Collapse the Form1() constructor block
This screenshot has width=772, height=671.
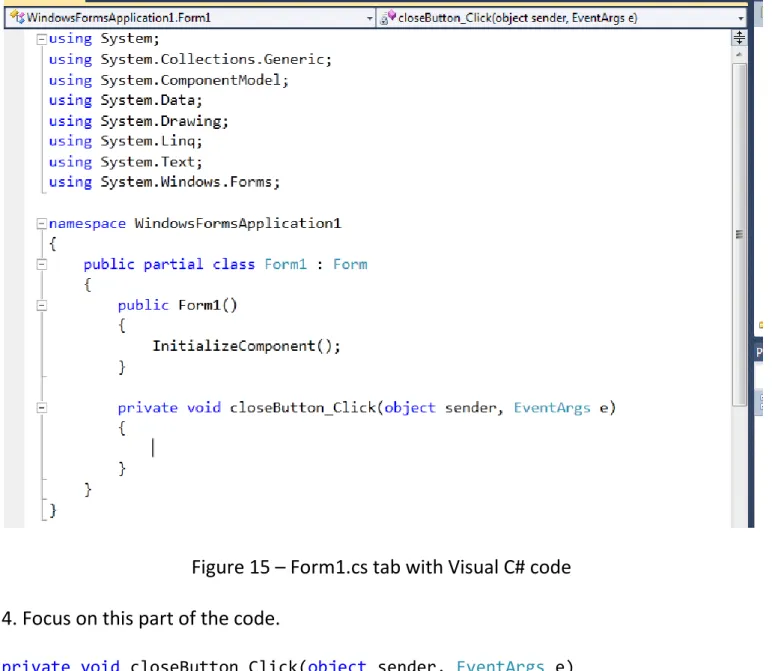point(42,306)
